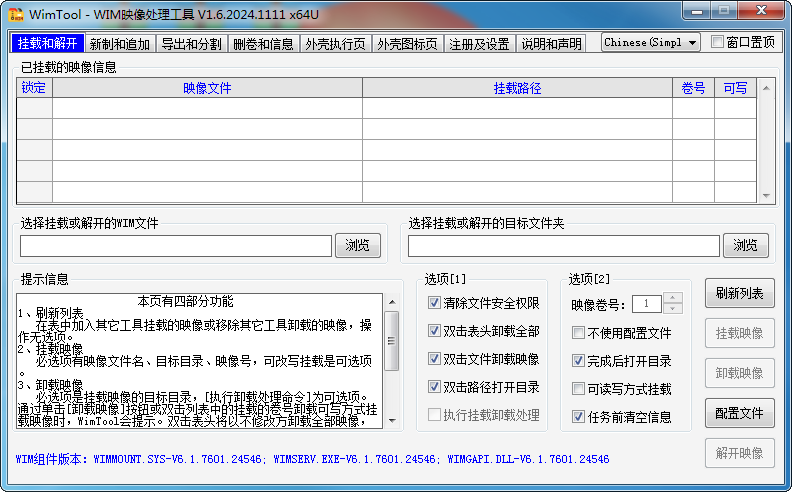Image resolution: width=792 pixels, height=492 pixels.
Task: Go to the 外壳执行页 tab
Action: click(x=335, y=44)
